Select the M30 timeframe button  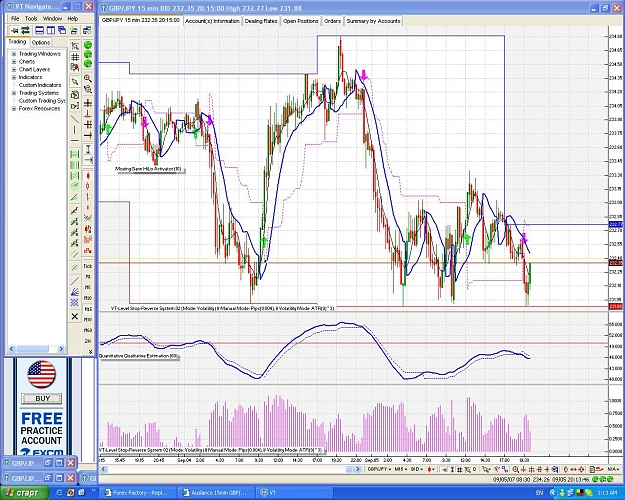coord(88,320)
